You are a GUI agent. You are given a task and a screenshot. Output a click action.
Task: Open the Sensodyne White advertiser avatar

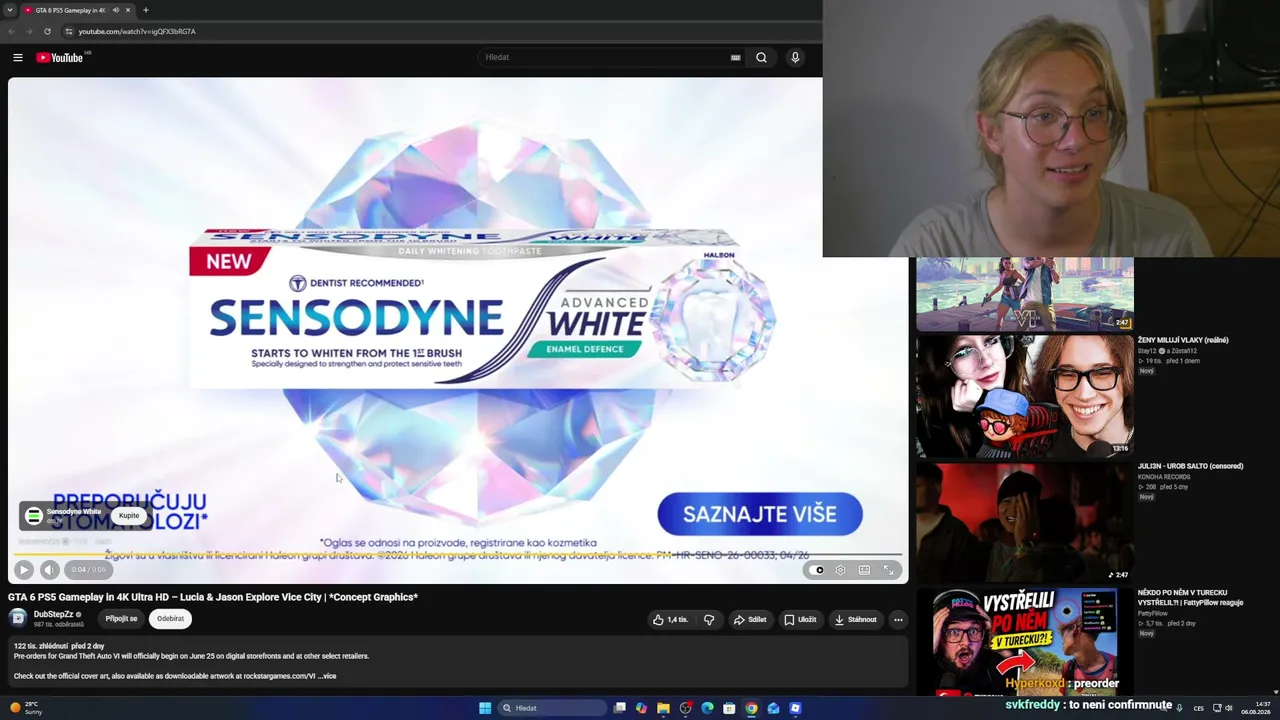point(33,516)
